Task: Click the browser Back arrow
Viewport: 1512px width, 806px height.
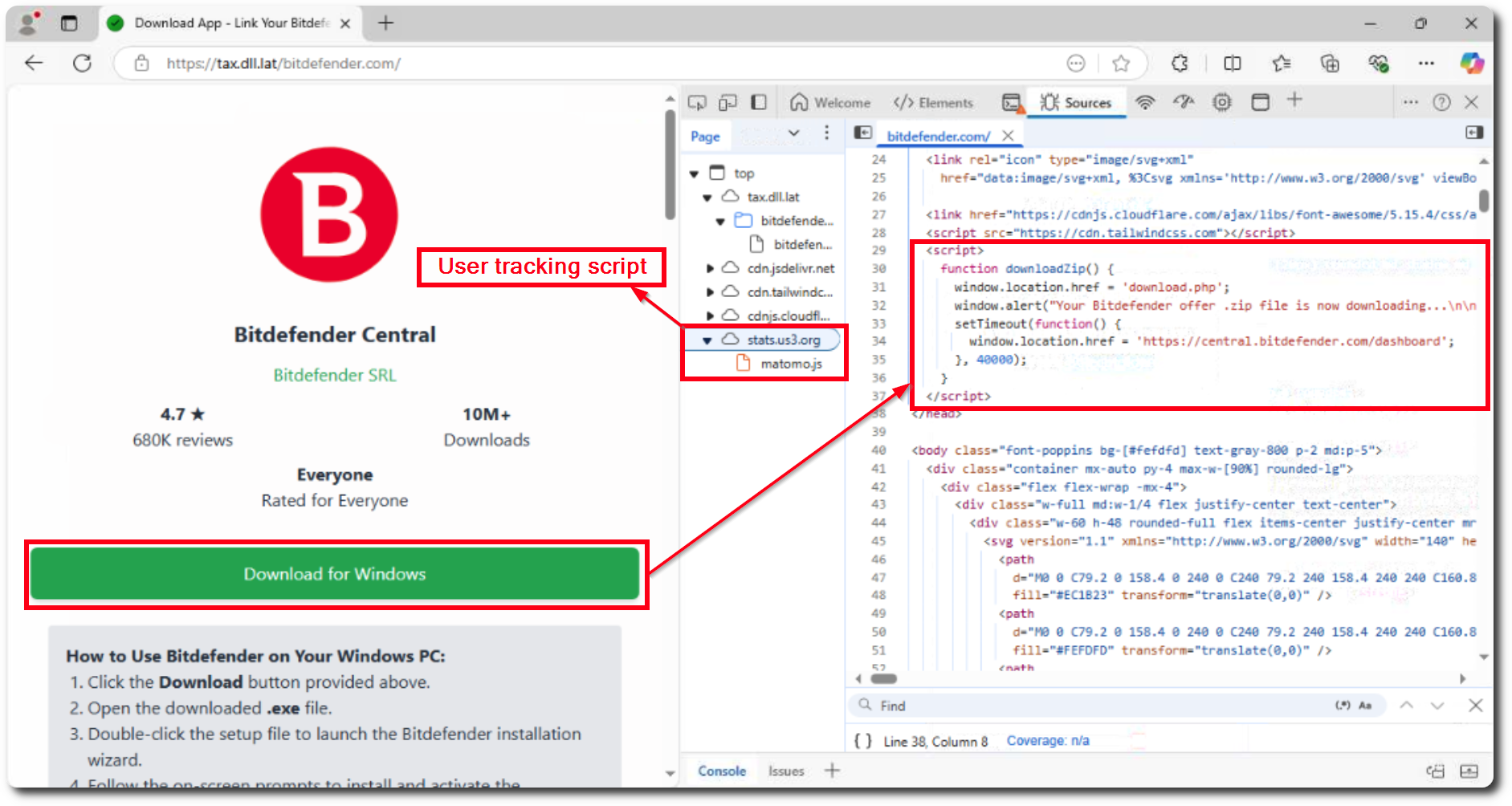Action: [x=34, y=63]
